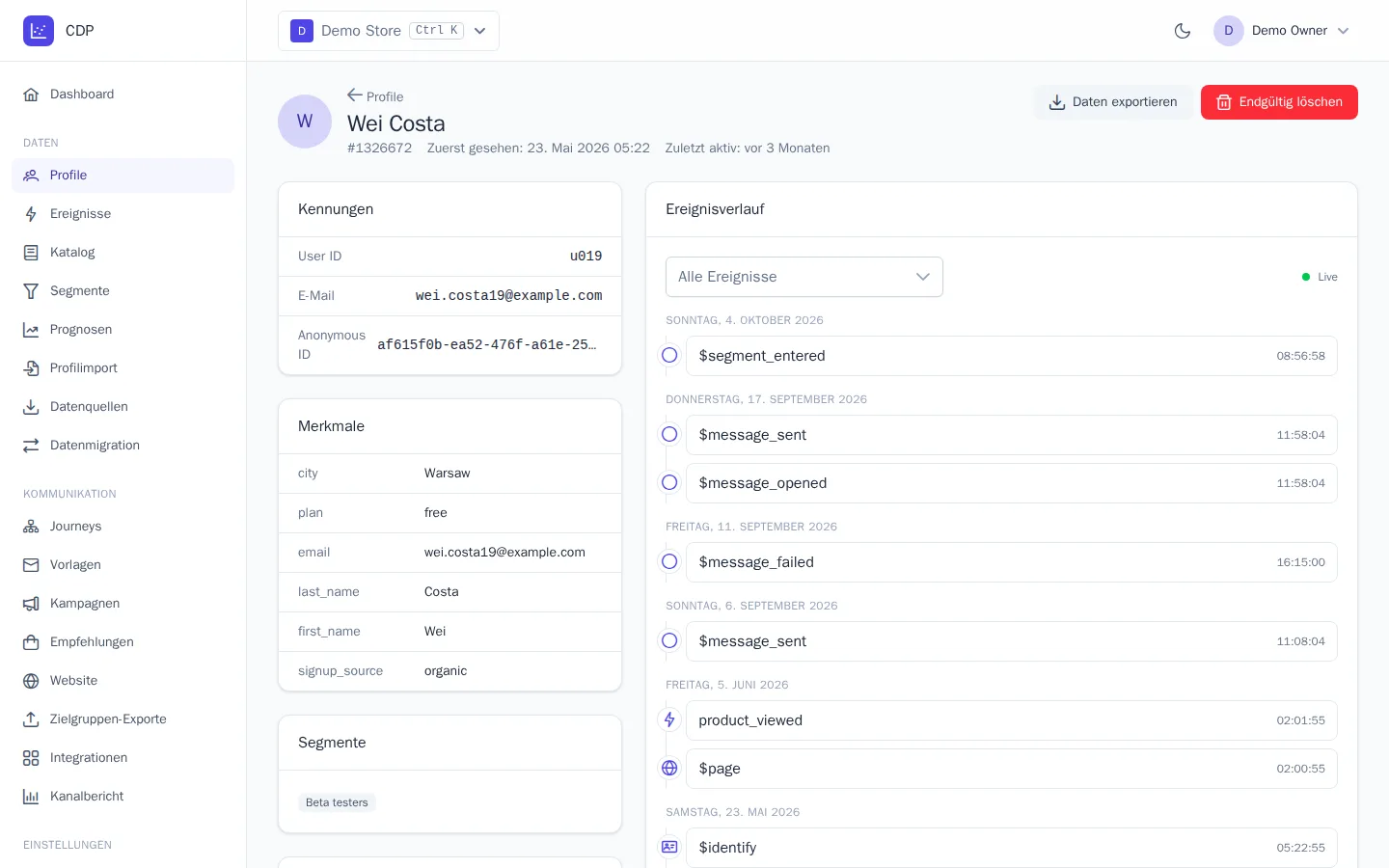Viewport: 1389px width, 868px height.
Task: Select the $segment_entered timeline circle marker
Action: click(x=669, y=356)
